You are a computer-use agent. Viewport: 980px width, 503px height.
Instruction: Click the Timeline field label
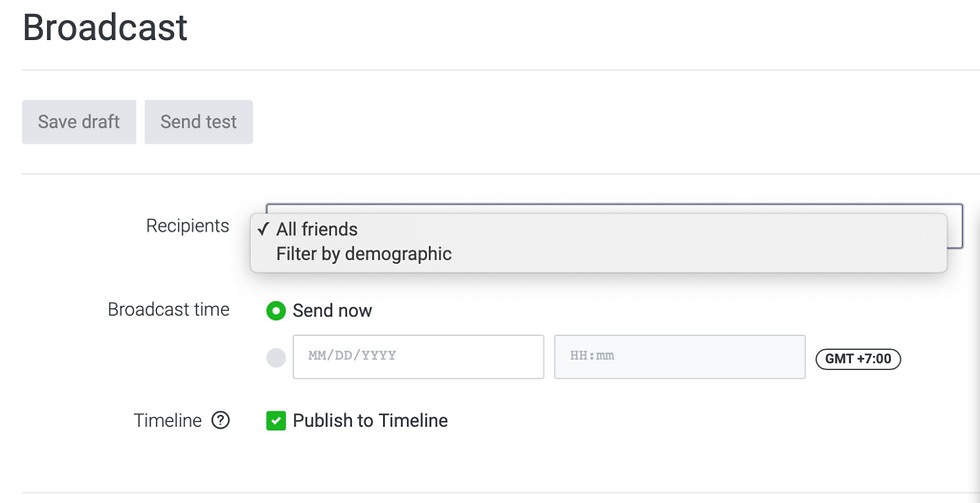(167, 421)
